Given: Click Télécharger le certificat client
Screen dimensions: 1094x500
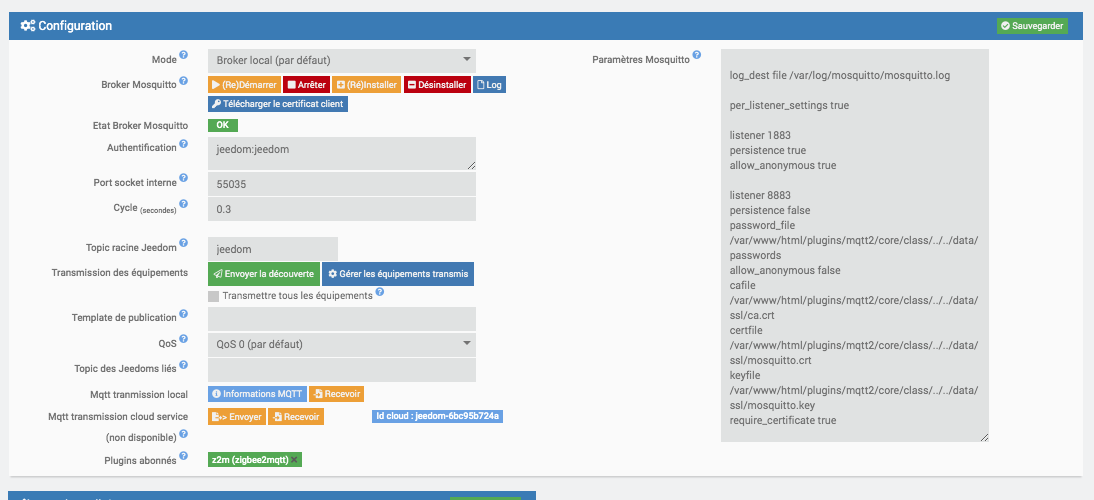Looking at the screenshot, I should (x=277, y=104).
